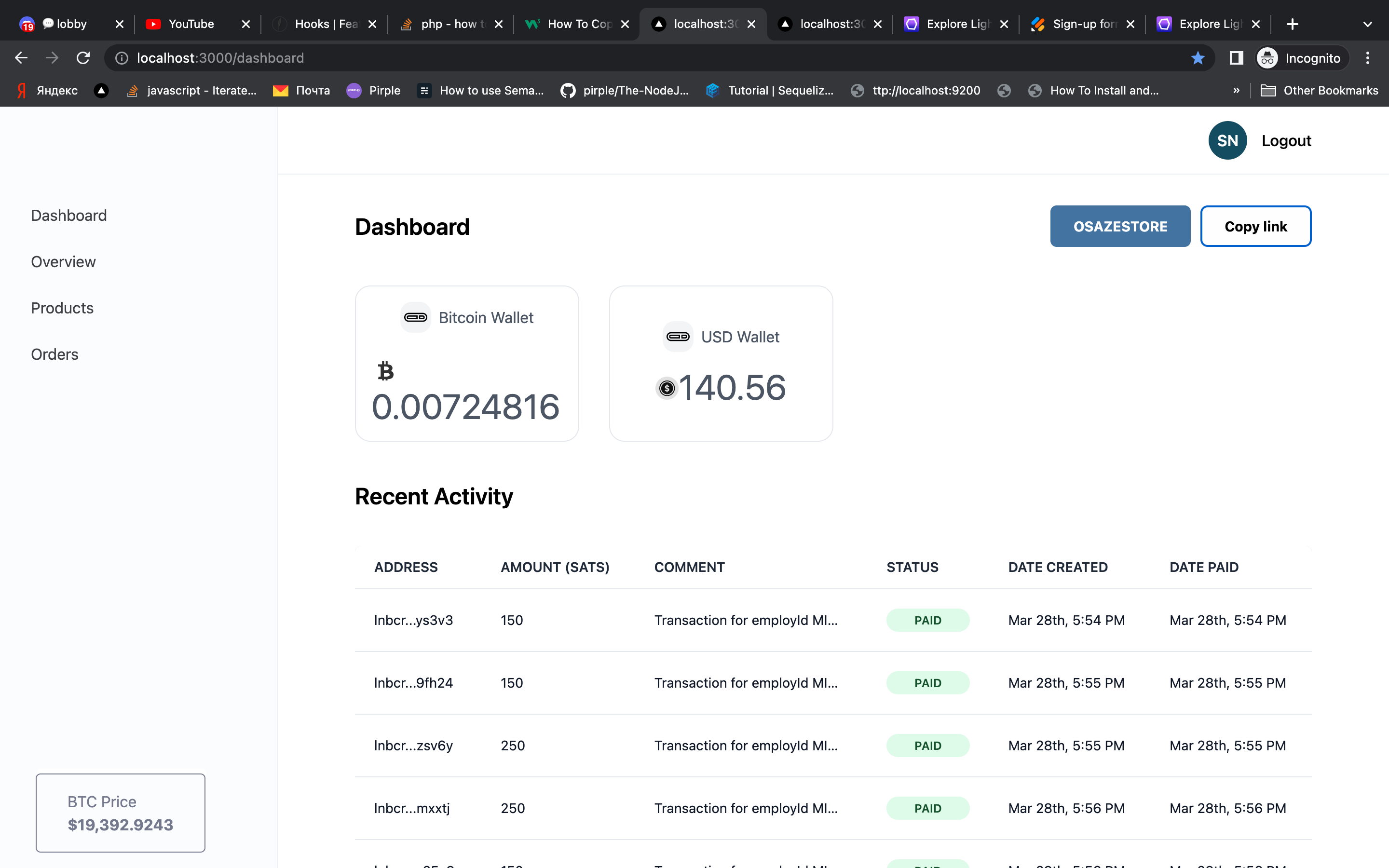The height and width of the screenshot is (868, 1389).
Task: Click the Logout link
Action: 1286,141
